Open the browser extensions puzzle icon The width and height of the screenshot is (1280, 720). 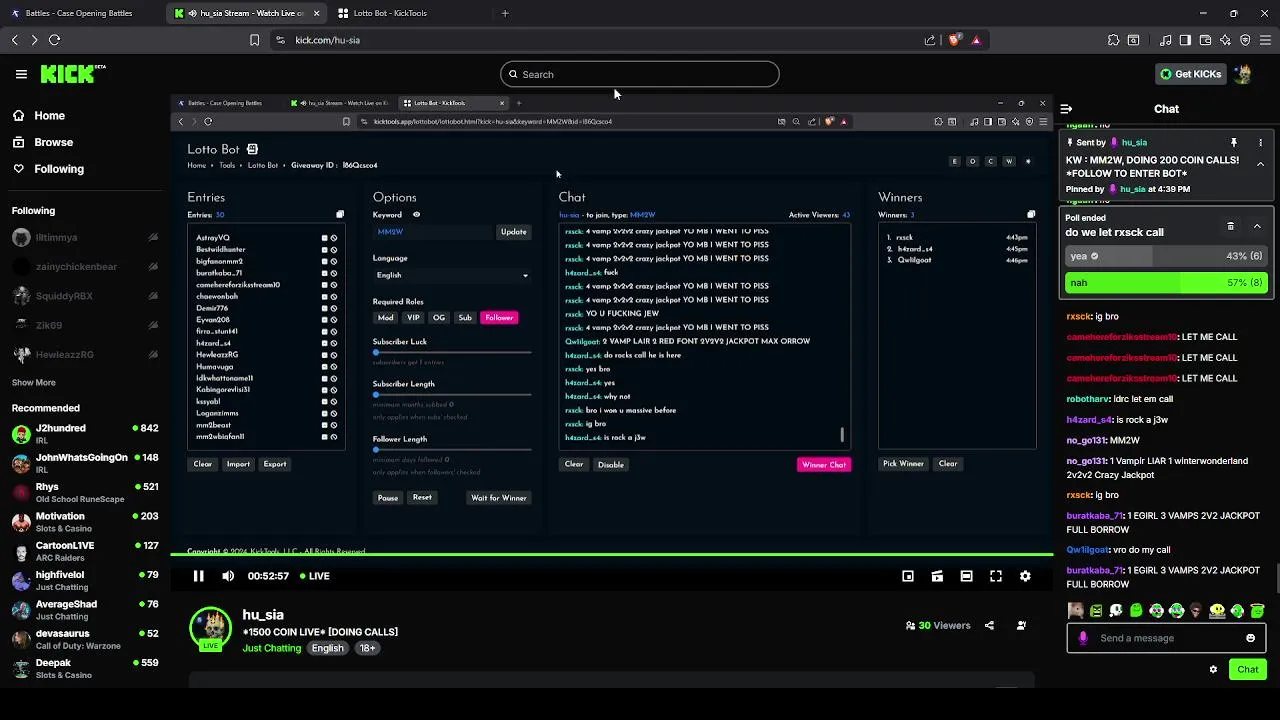point(1113,40)
